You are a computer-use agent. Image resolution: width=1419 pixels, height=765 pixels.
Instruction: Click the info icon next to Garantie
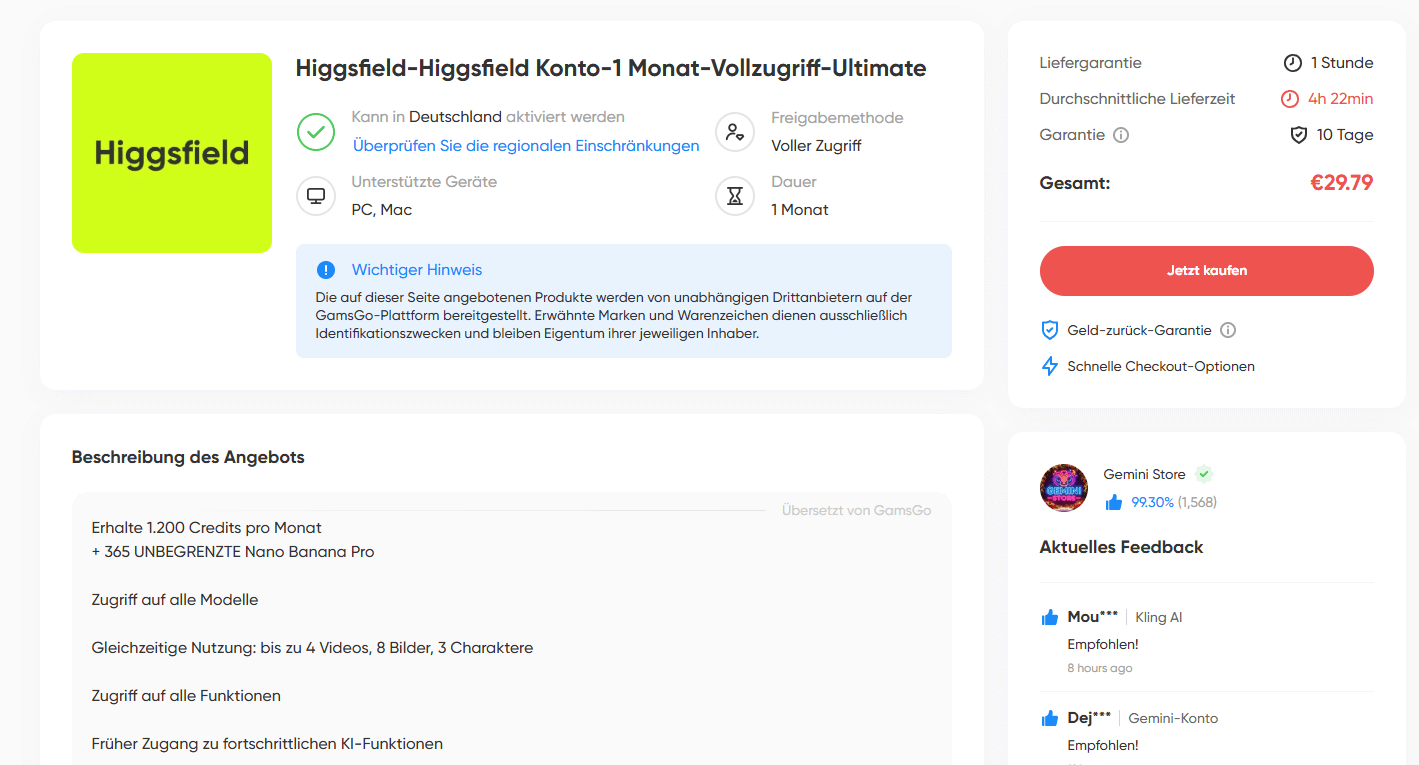tap(1121, 135)
